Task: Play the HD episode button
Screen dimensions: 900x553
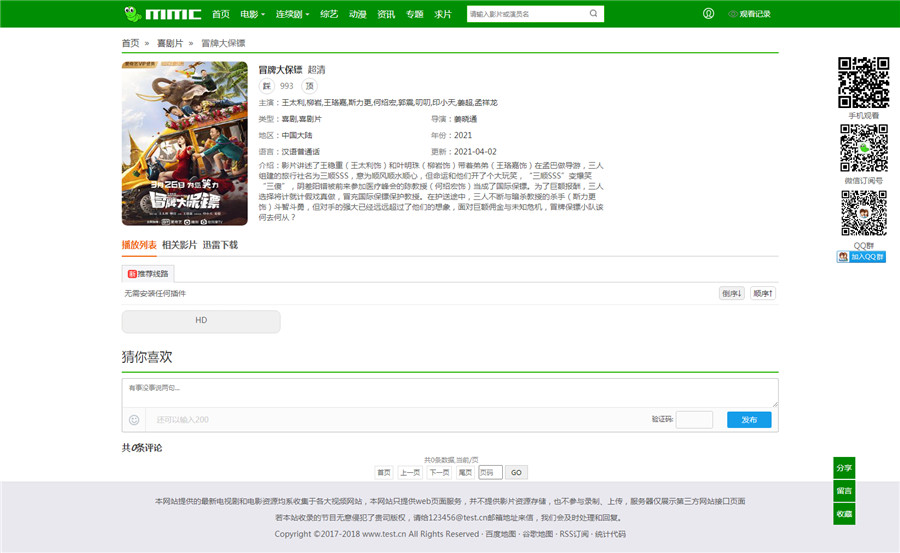Action: (x=201, y=320)
